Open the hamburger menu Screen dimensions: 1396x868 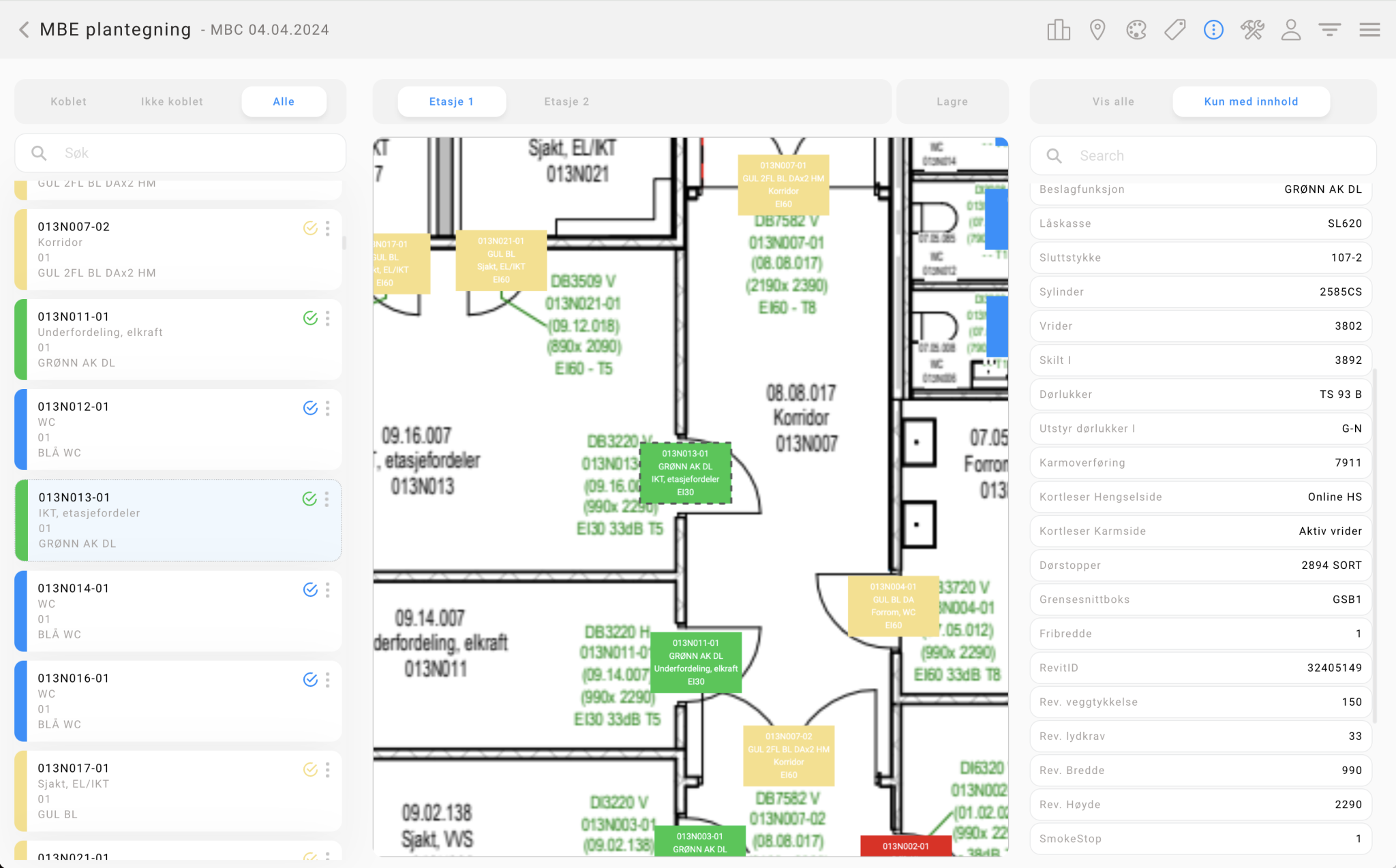coord(1369,29)
